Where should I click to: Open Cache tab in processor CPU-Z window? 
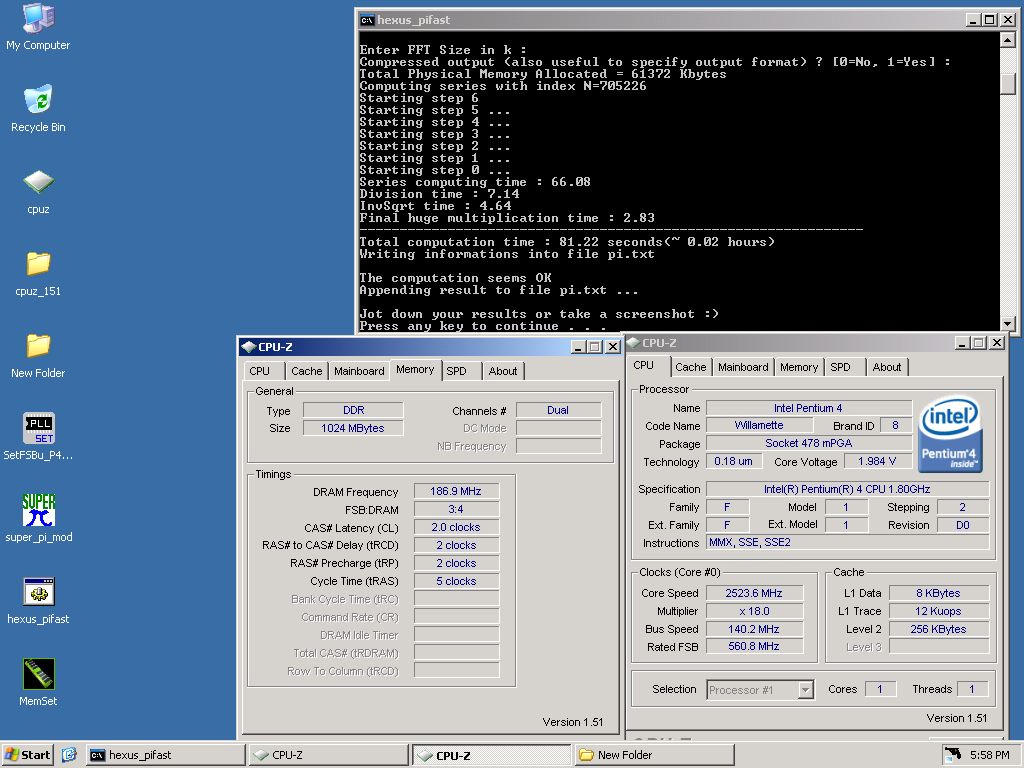click(691, 367)
